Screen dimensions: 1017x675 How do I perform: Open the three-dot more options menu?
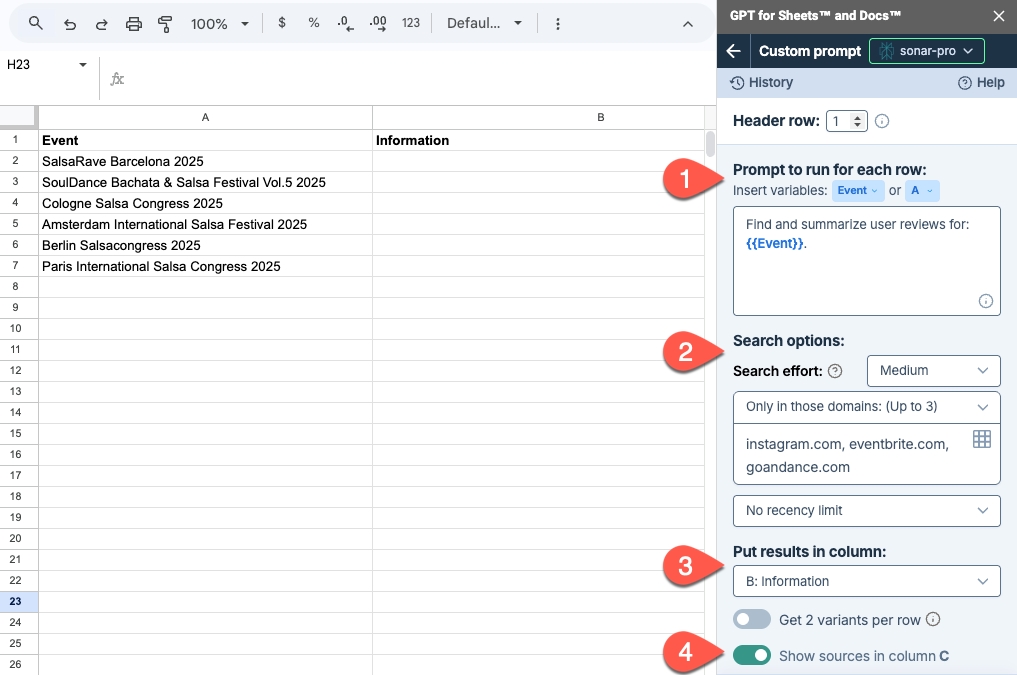(x=558, y=24)
